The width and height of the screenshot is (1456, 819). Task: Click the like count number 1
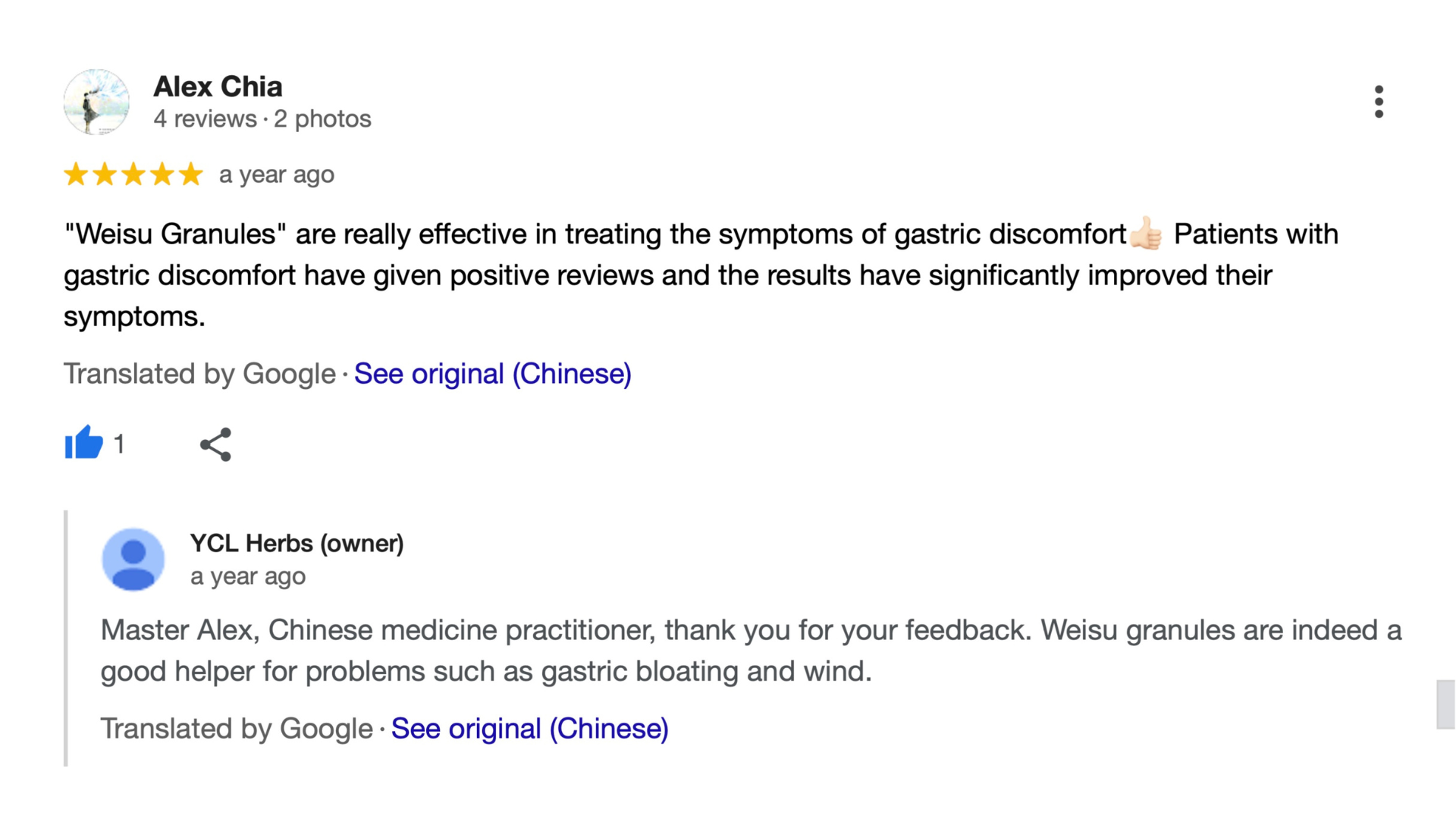[x=119, y=444]
